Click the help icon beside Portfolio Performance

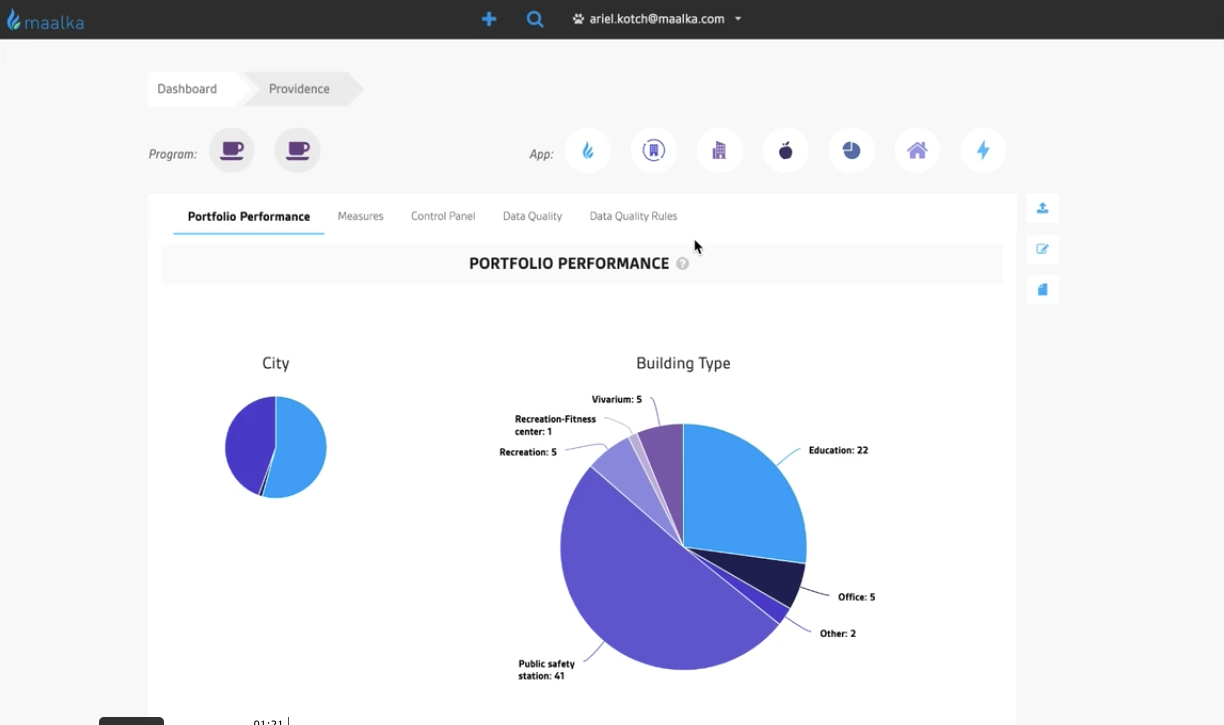683,264
